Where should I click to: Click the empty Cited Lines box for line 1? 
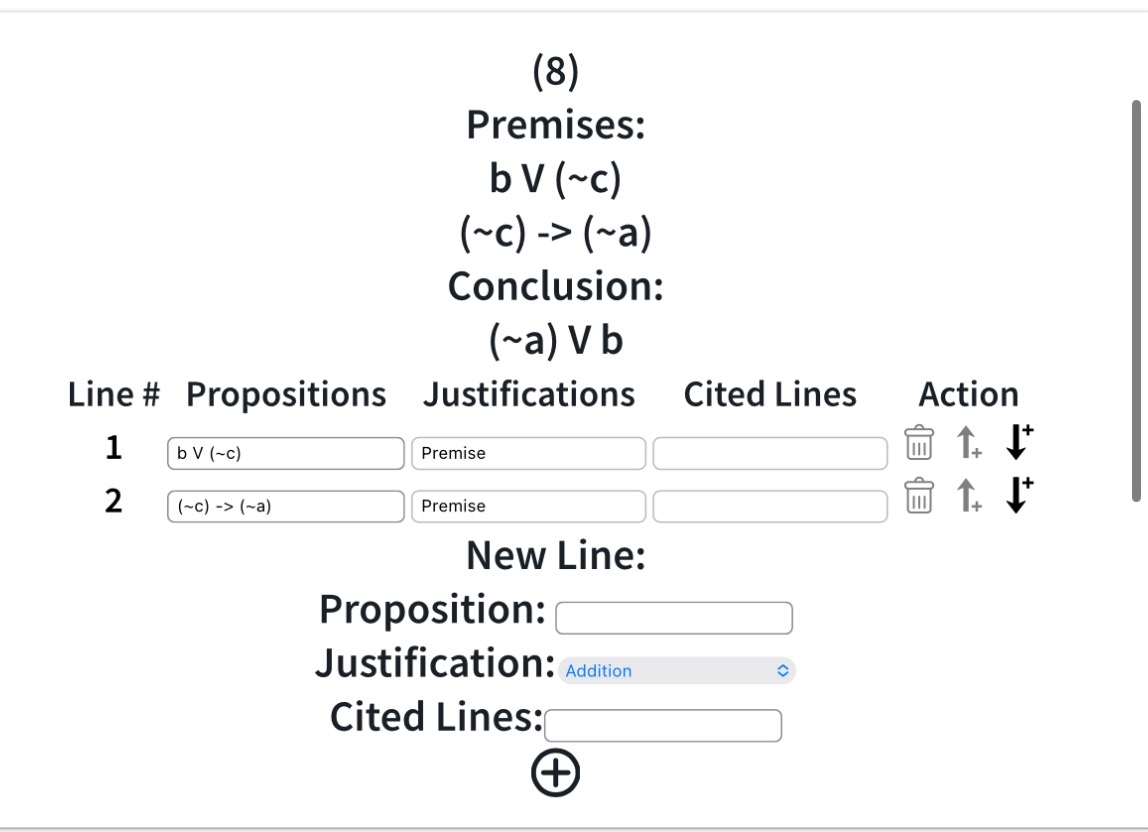coord(769,453)
